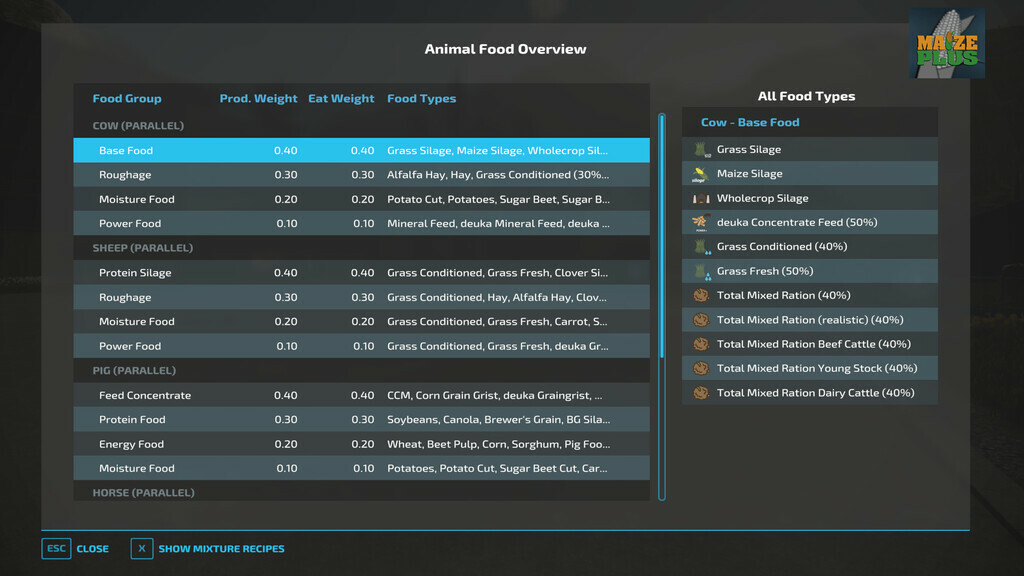
Task: Click the Total Mixed Ration Beef Cattle icon
Action: 698,343
